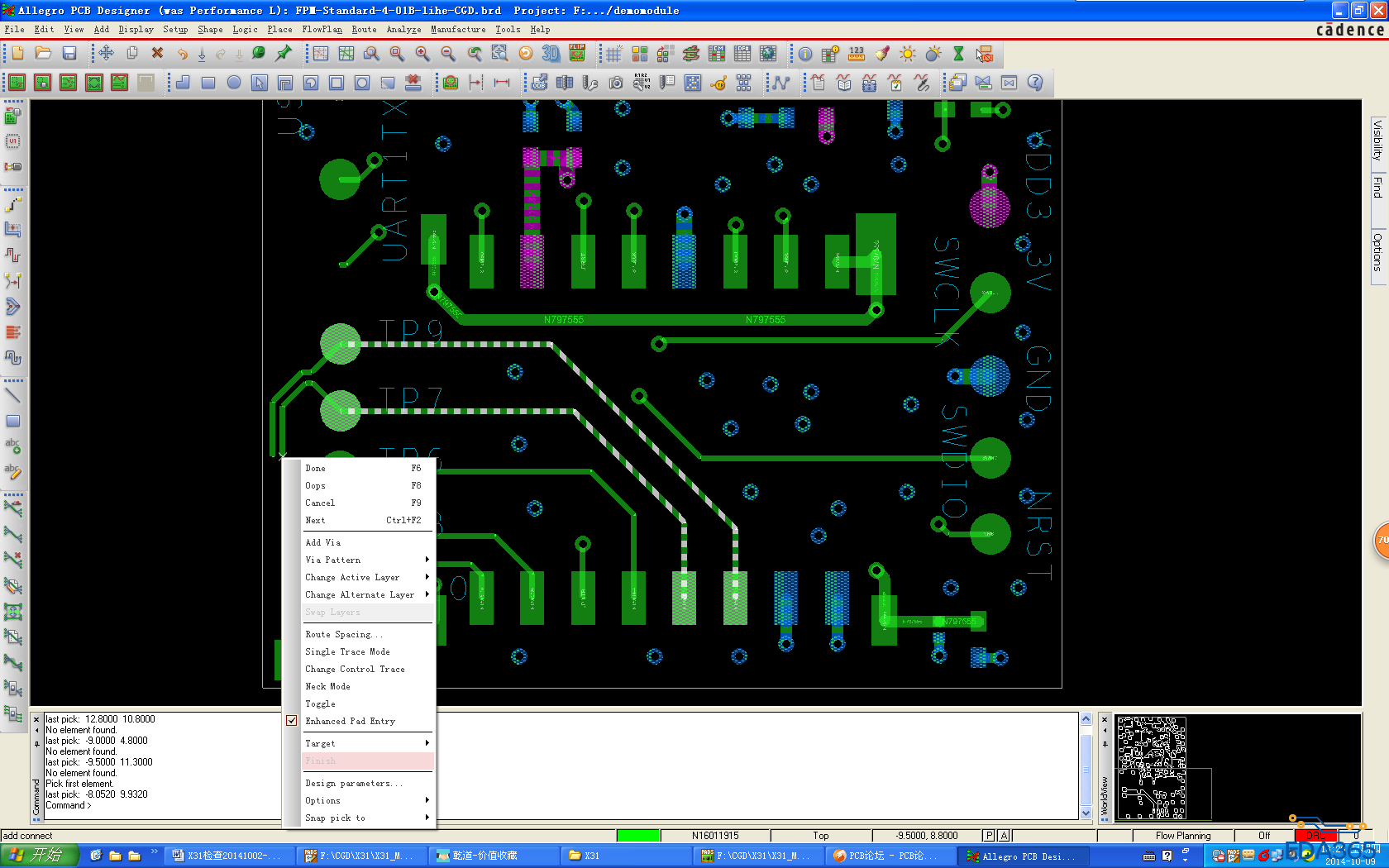This screenshot has width=1389, height=868.
Task: Click the red X delete icon
Action: tap(157, 54)
